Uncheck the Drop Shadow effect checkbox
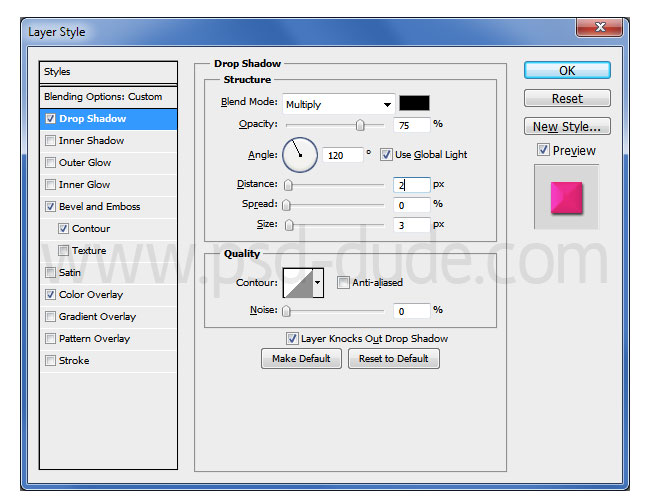Screen dimensions: 650x504 point(50,119)
